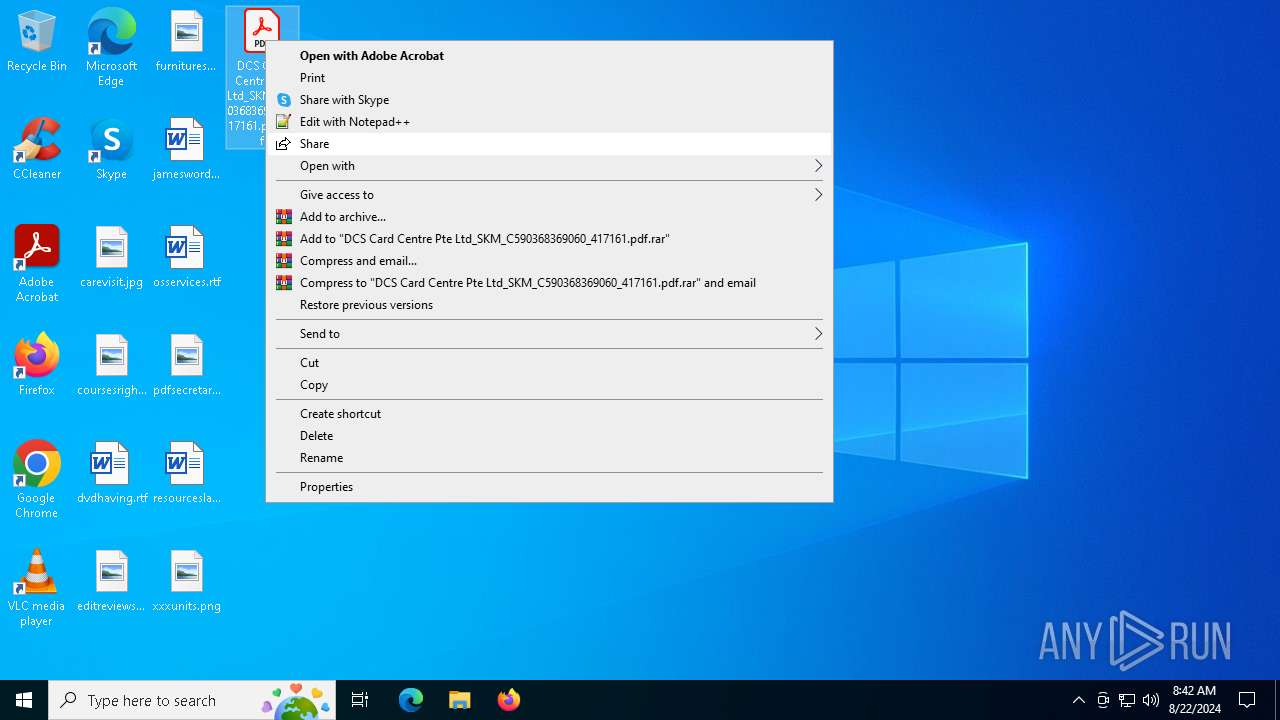The image size is (1280, 720).
Task: Choose Rename from the context menu
Action: pyautogui.click(x=549, y=458)
